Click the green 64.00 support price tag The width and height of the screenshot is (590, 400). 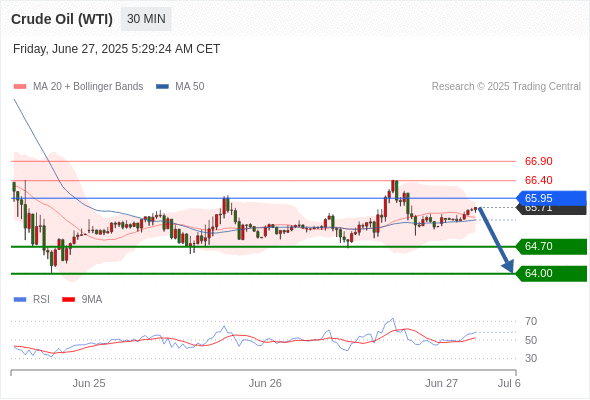(551, 274)
